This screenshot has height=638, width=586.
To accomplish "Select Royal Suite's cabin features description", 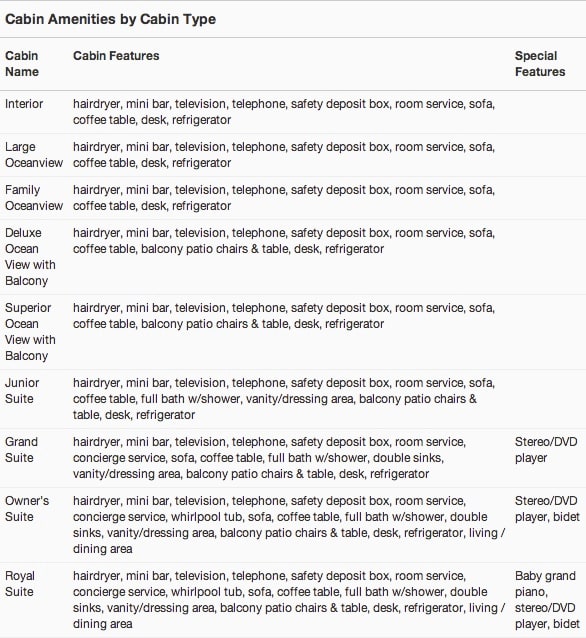I will (x=289, y=599).
